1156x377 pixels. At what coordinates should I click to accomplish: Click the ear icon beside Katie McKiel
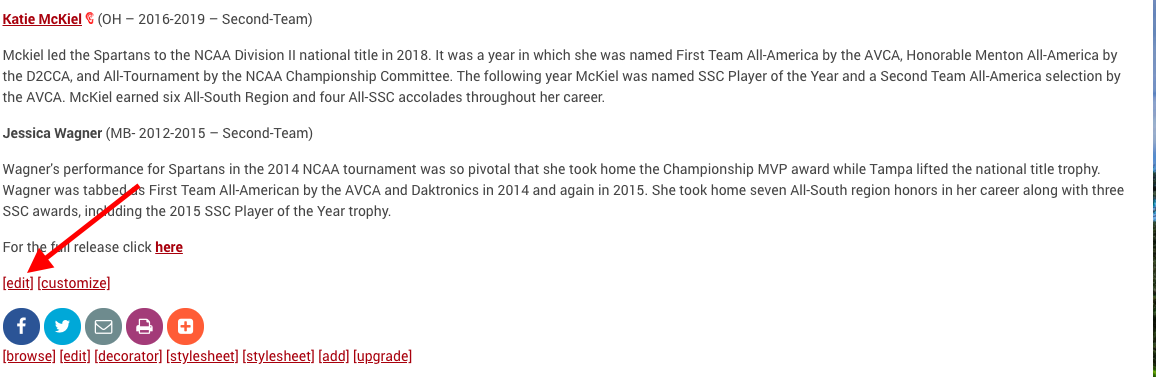click(x=90, y=19)
